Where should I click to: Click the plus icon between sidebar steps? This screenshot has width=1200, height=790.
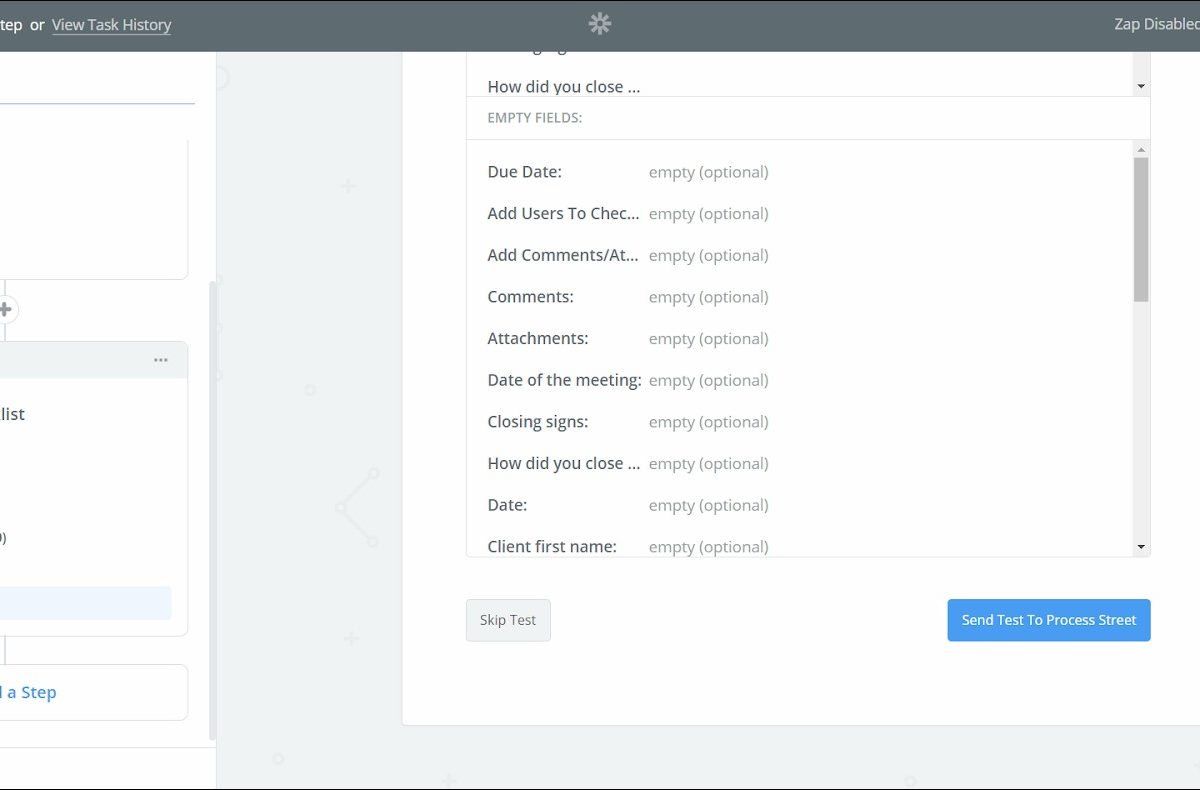[x=5, y=310]
